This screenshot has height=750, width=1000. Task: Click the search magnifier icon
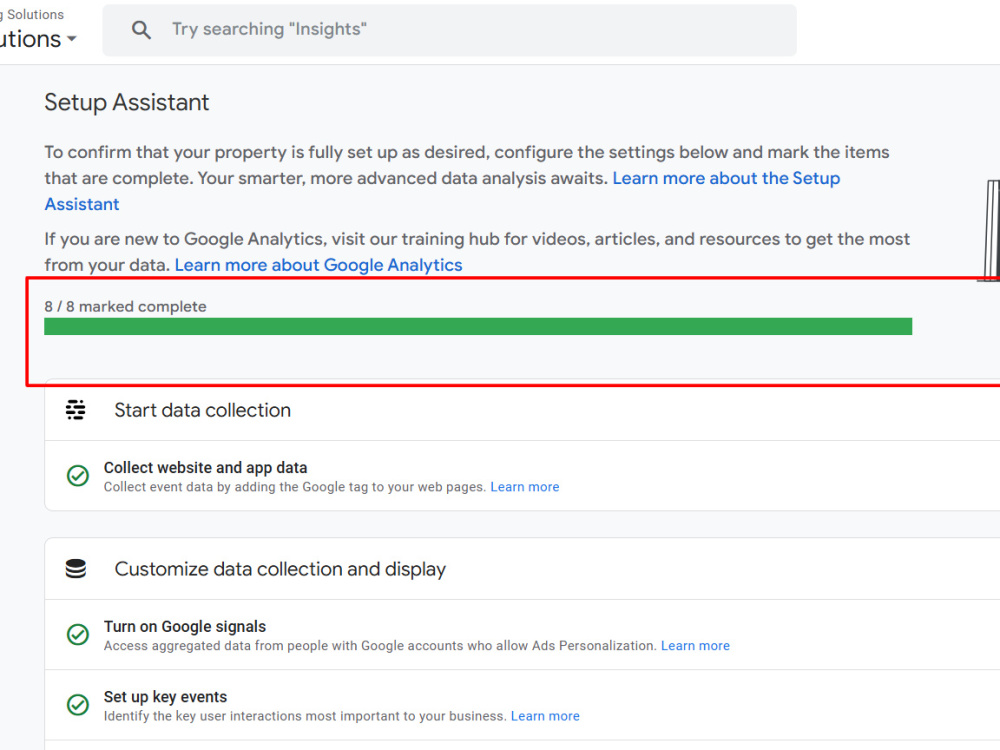141,29
